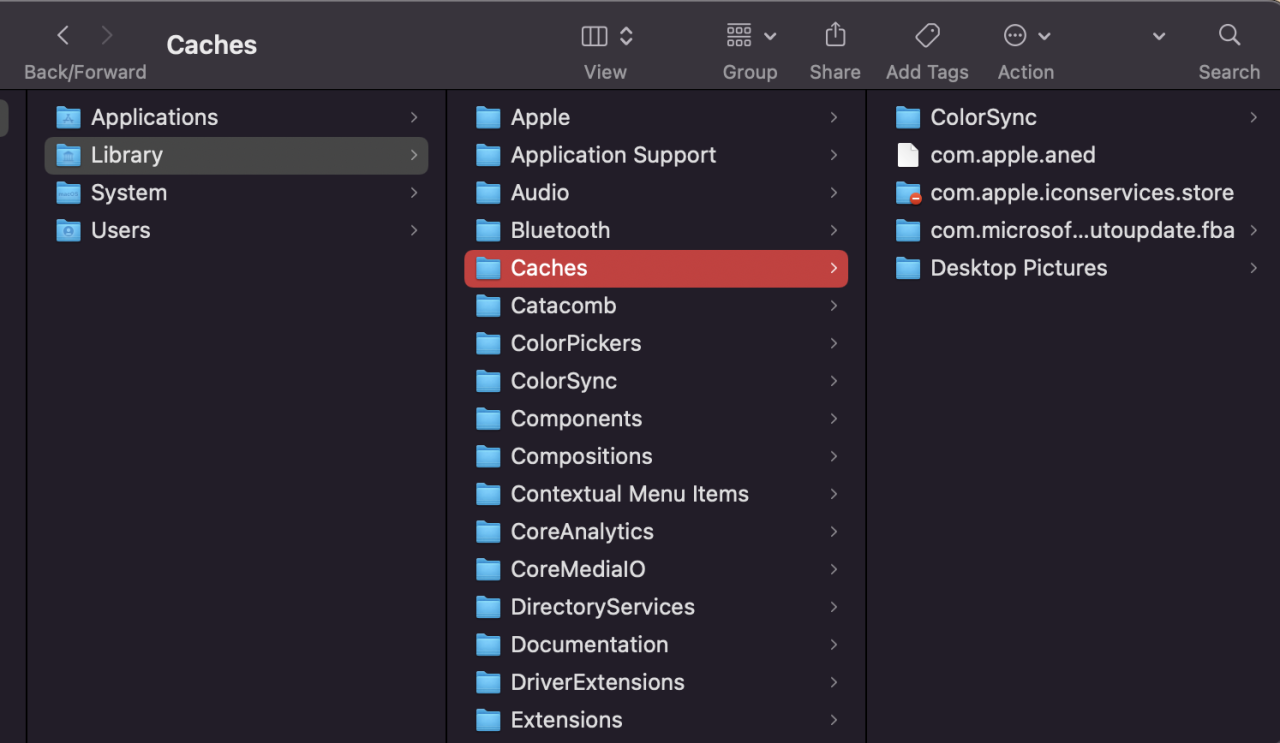
Task: Select the Contextual Menu Items row
Action: click(x=656, y=494)
